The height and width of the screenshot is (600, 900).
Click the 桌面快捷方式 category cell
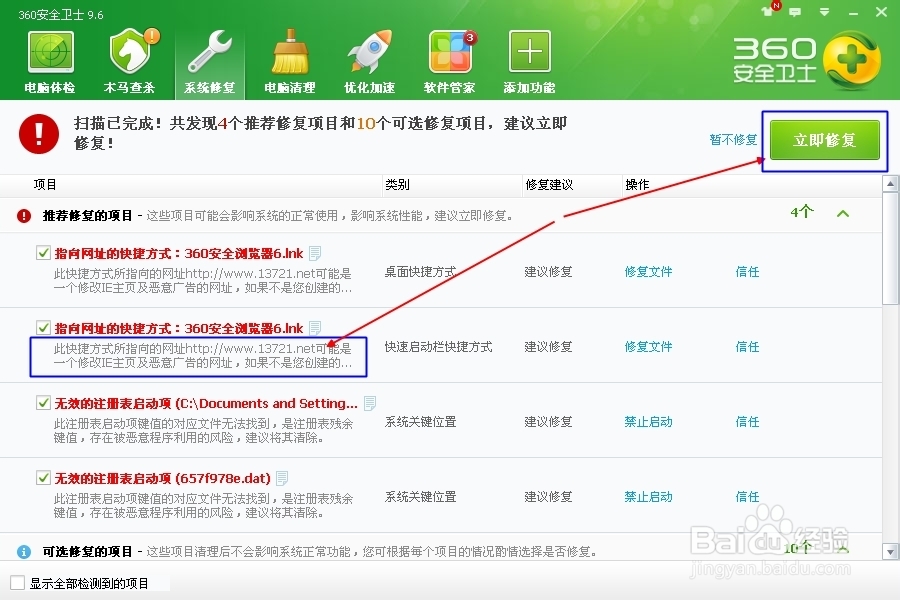[420, 272]
